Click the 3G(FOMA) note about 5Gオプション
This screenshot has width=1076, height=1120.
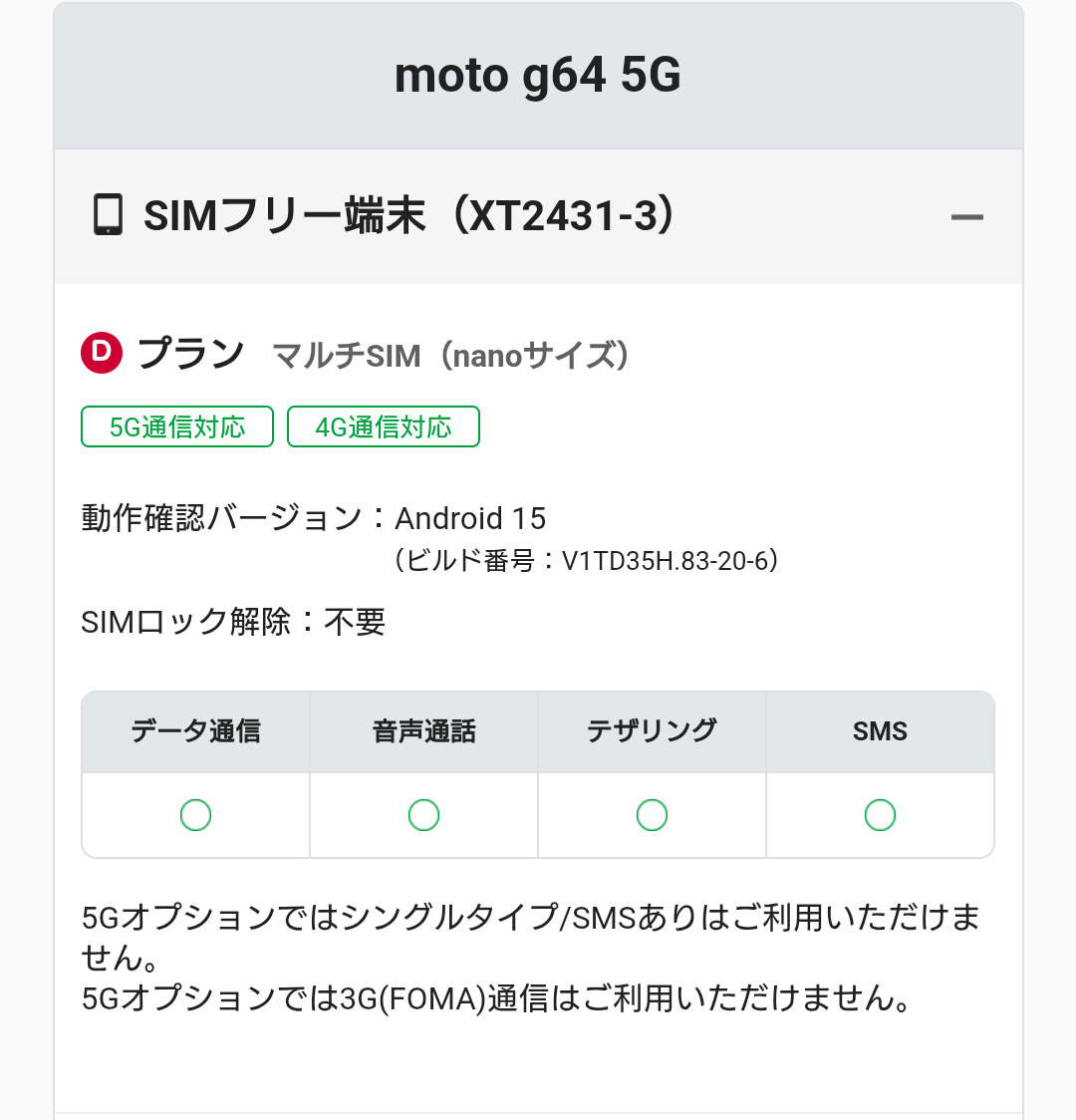(496, 998)
